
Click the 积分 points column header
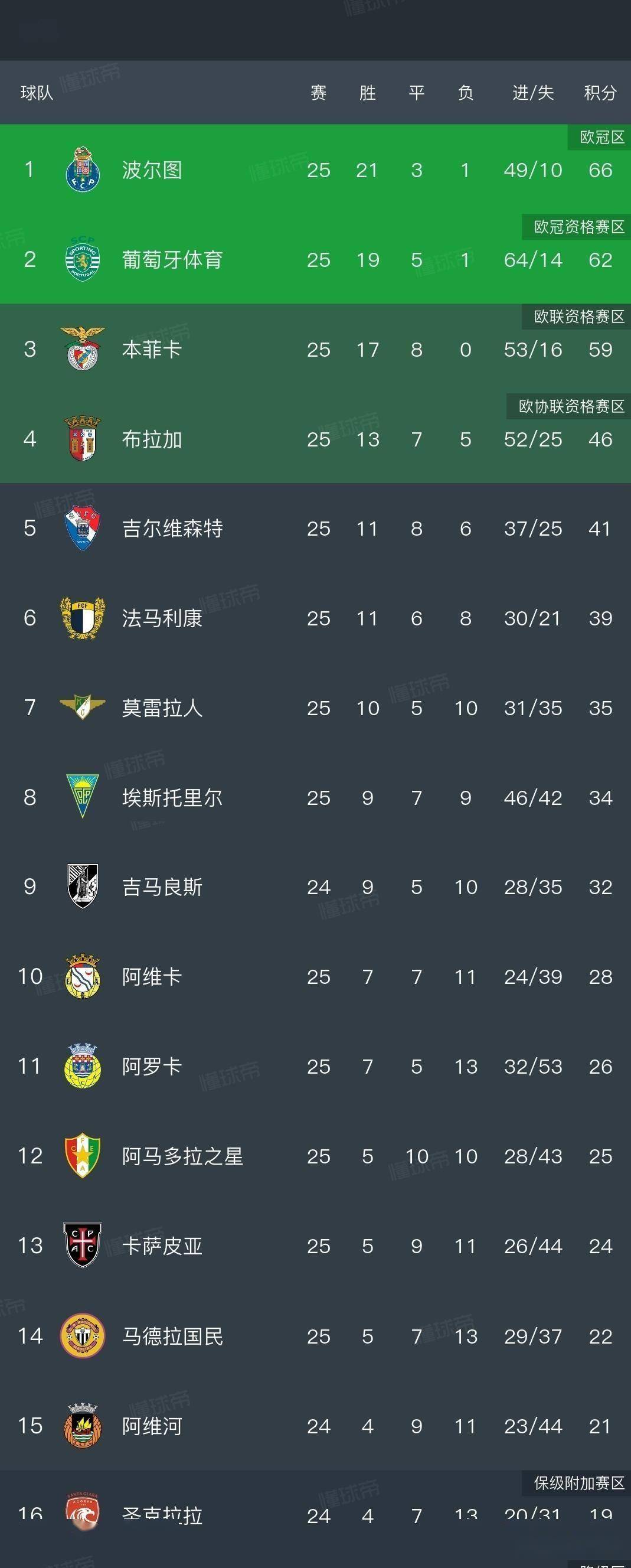600,93
